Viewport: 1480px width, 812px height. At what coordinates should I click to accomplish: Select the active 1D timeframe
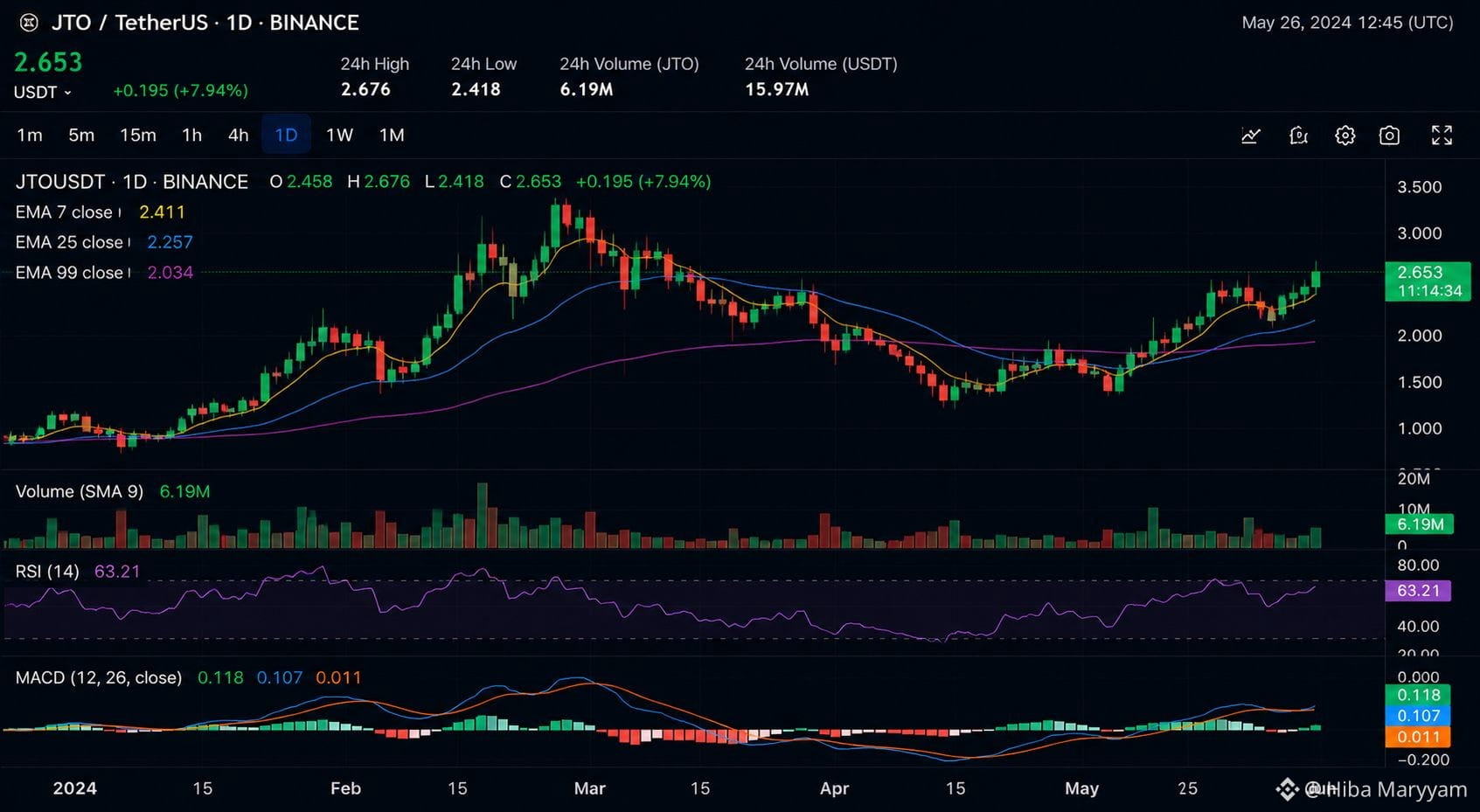point(286,135)
